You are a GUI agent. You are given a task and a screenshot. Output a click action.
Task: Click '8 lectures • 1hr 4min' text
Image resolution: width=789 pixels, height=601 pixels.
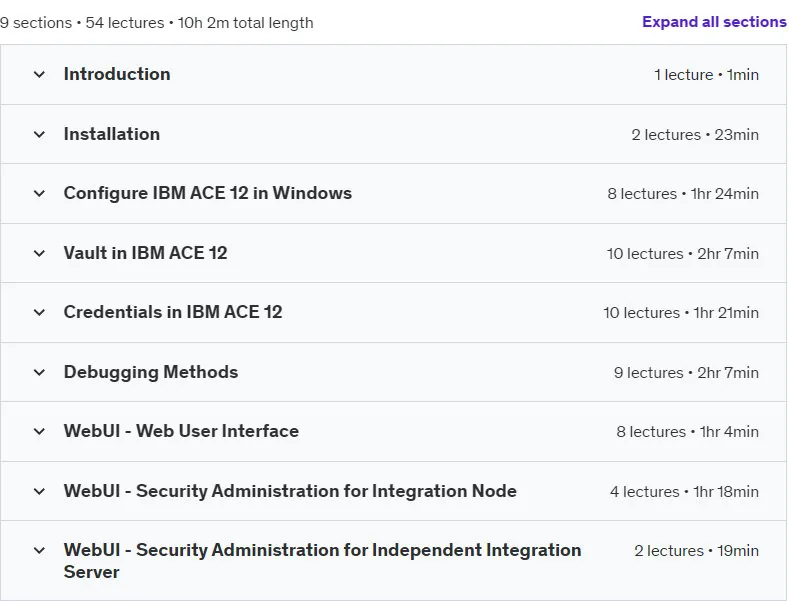[x=687, y=431]
